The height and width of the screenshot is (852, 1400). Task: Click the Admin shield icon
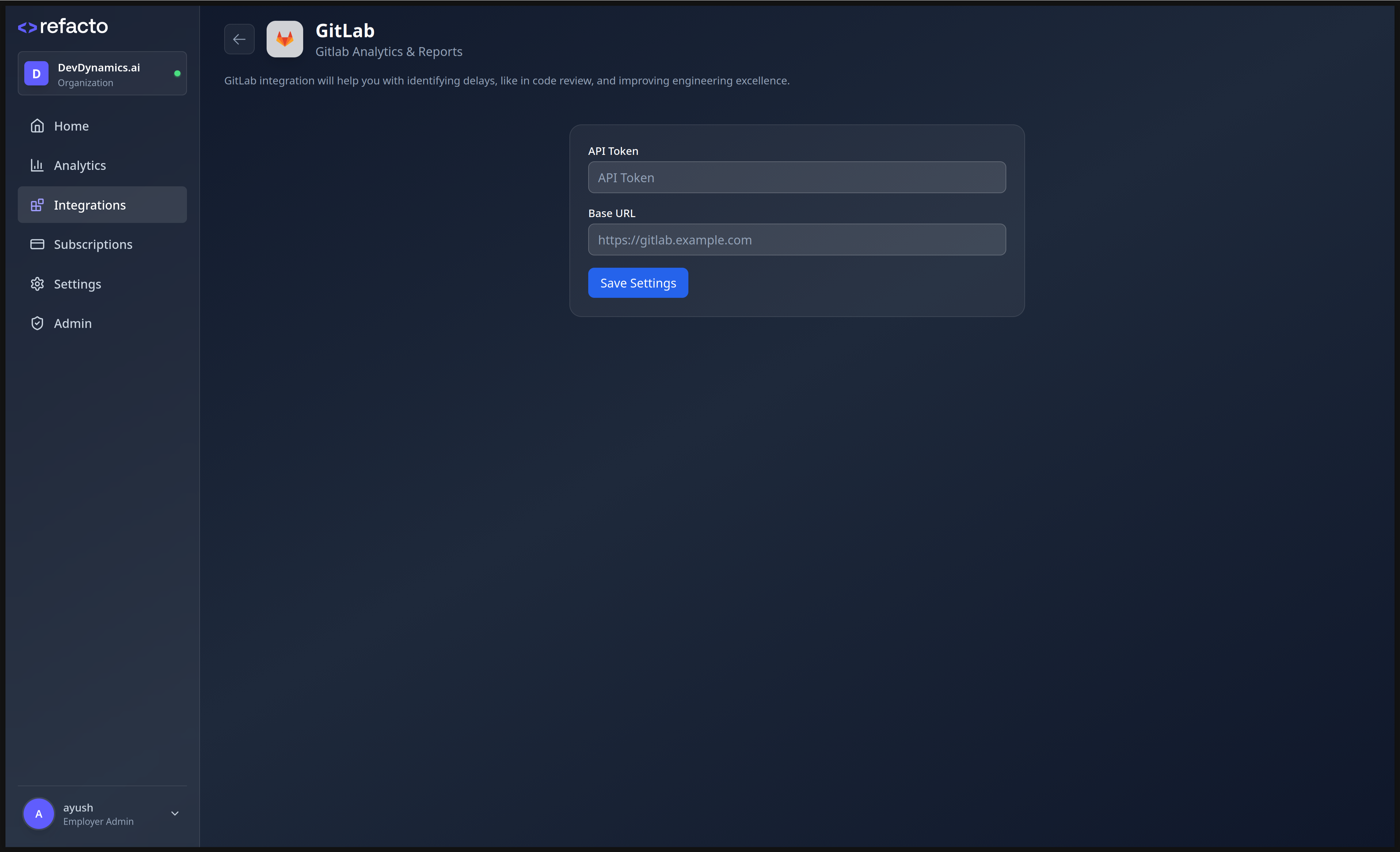click(x=37, y=323)
